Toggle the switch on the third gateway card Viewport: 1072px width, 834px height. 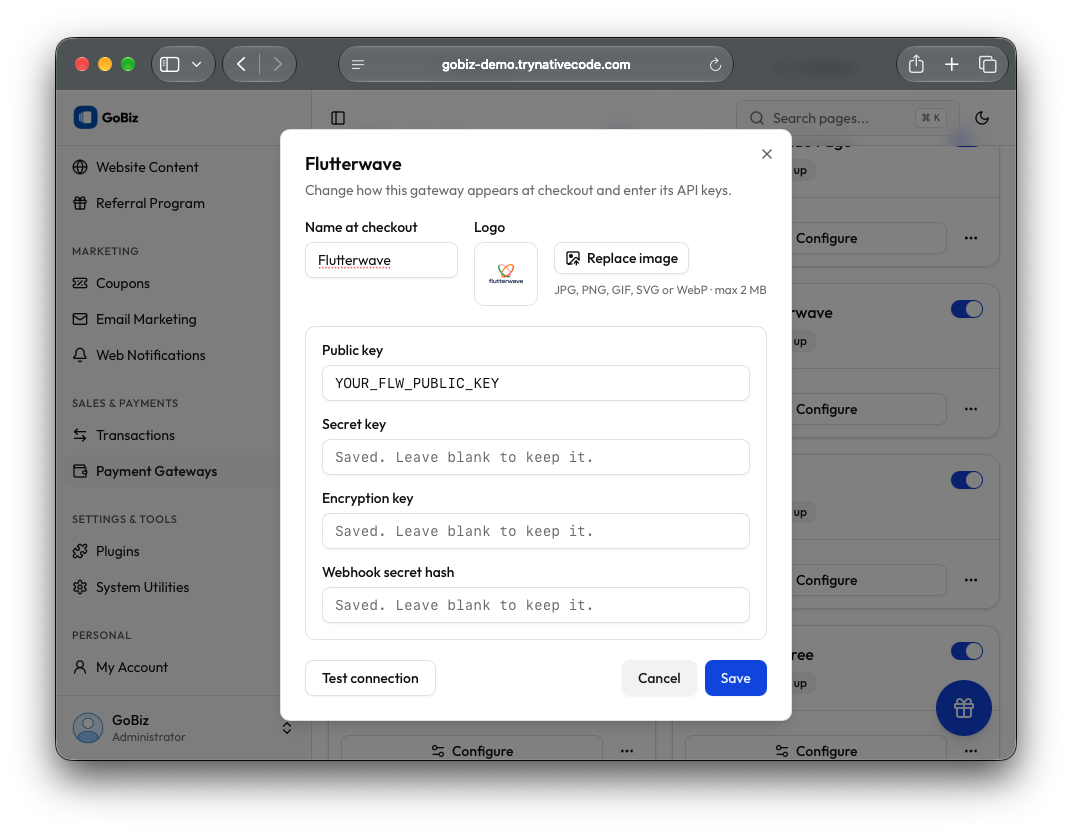coord(967,480)
